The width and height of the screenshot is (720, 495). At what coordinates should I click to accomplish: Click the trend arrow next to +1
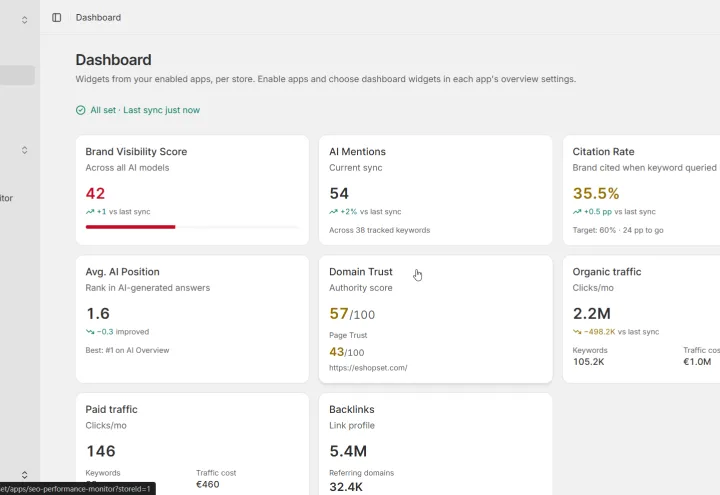(x=90, y=212)
